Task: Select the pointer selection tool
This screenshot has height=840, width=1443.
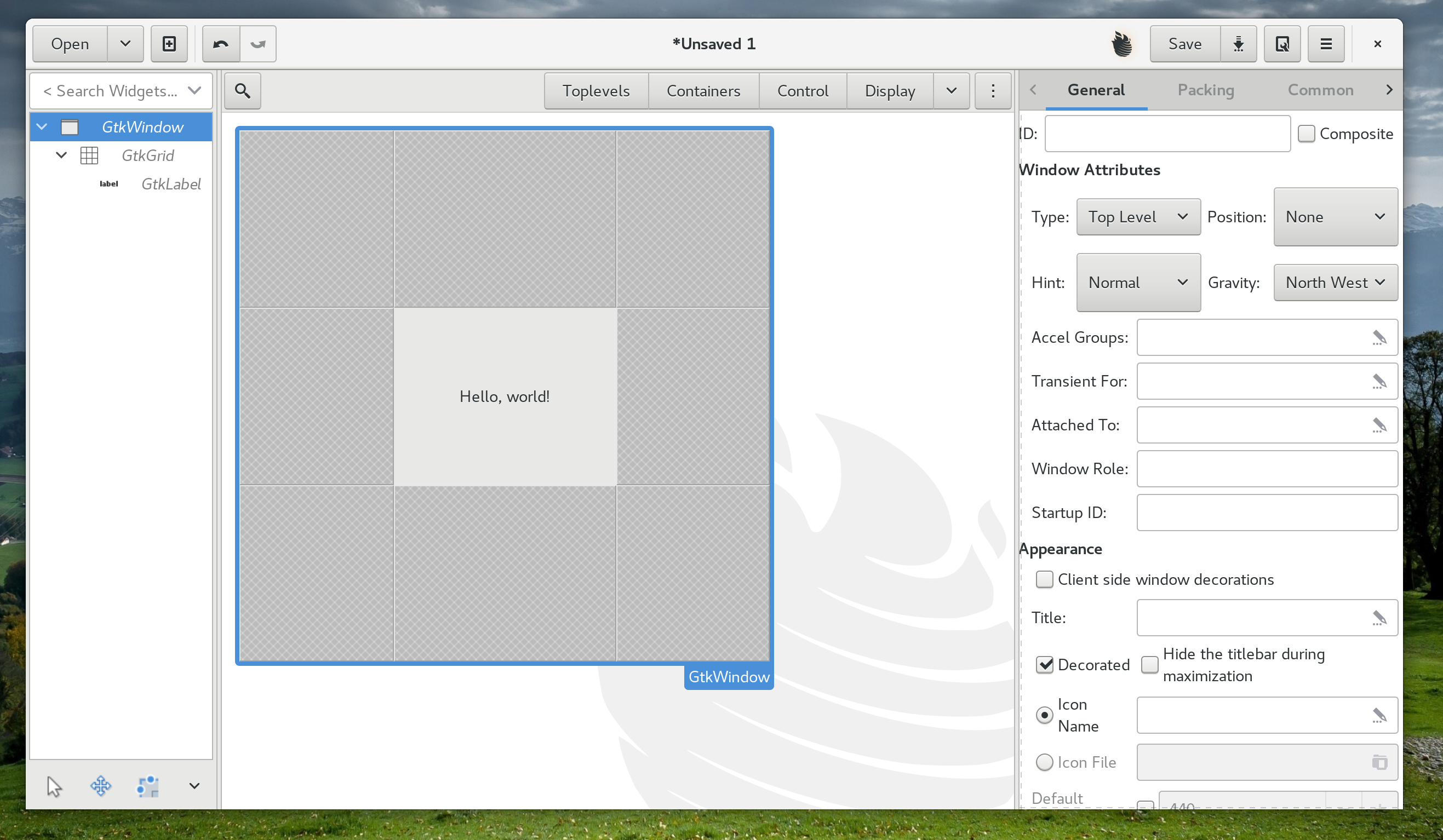Action: pos(54,786)
